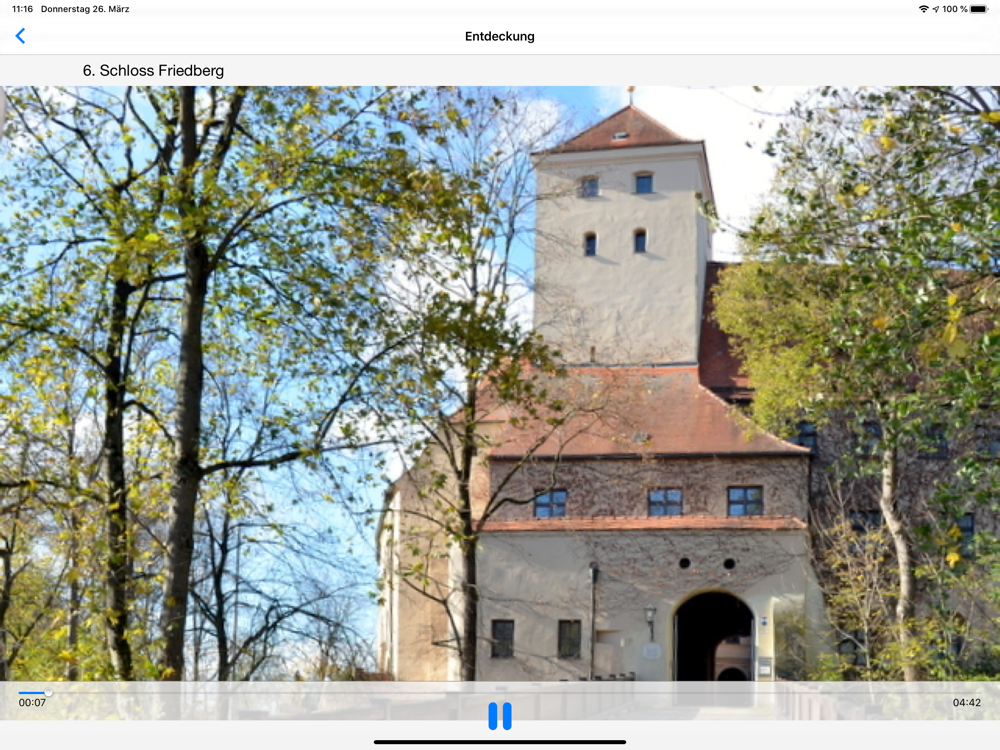Go back using the blue chevron

(x=20, y=36)
